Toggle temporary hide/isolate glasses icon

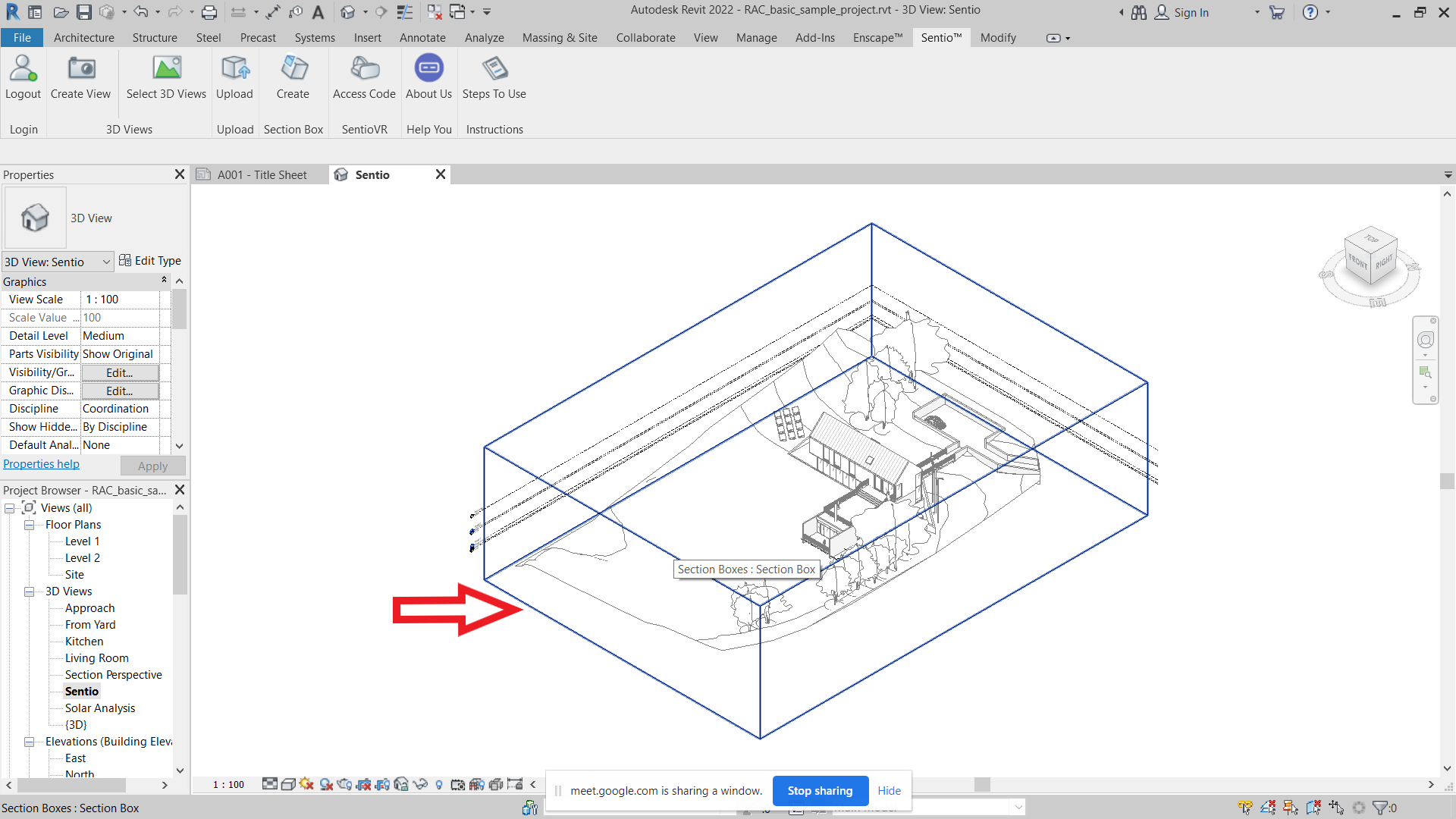[x=420, y=784]
